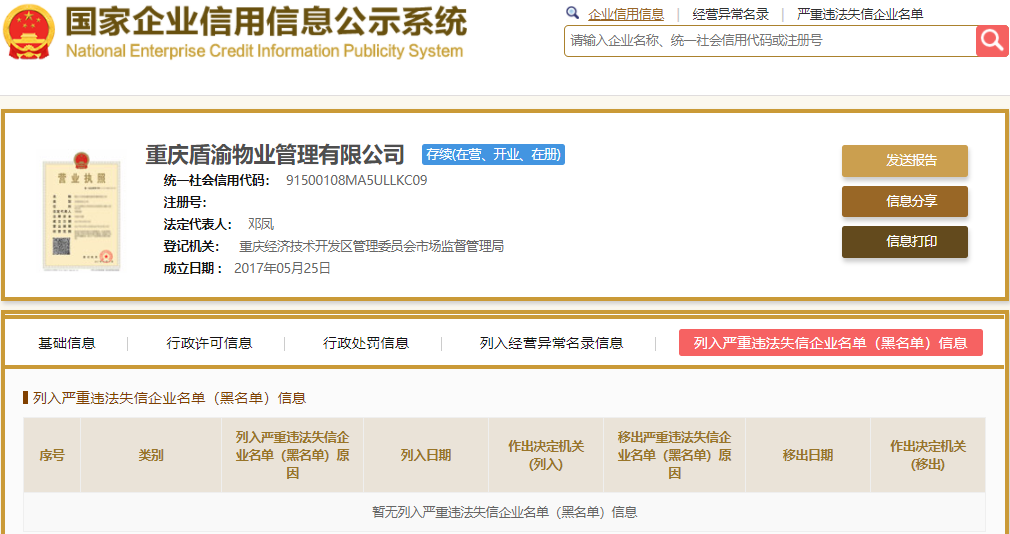Click the 列入日期 column header

pos(426,455)
